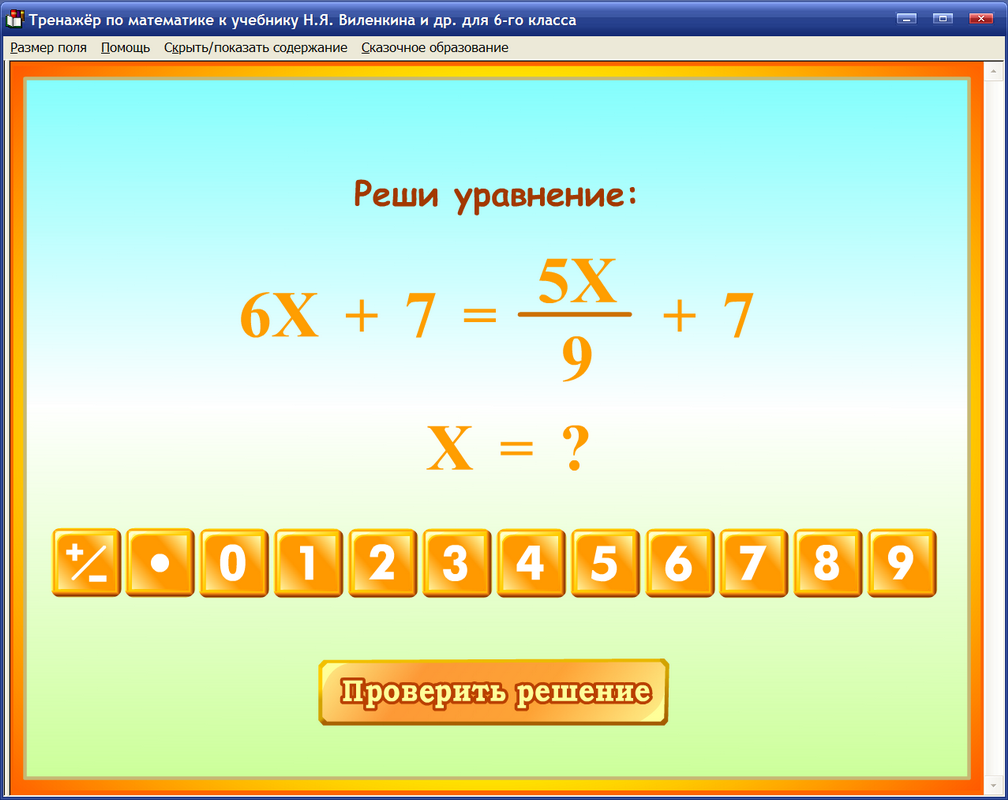This screenshot has height=800, width=1008.
Task: Open the Сказочное образование menu
Action: tap(436, 47)
